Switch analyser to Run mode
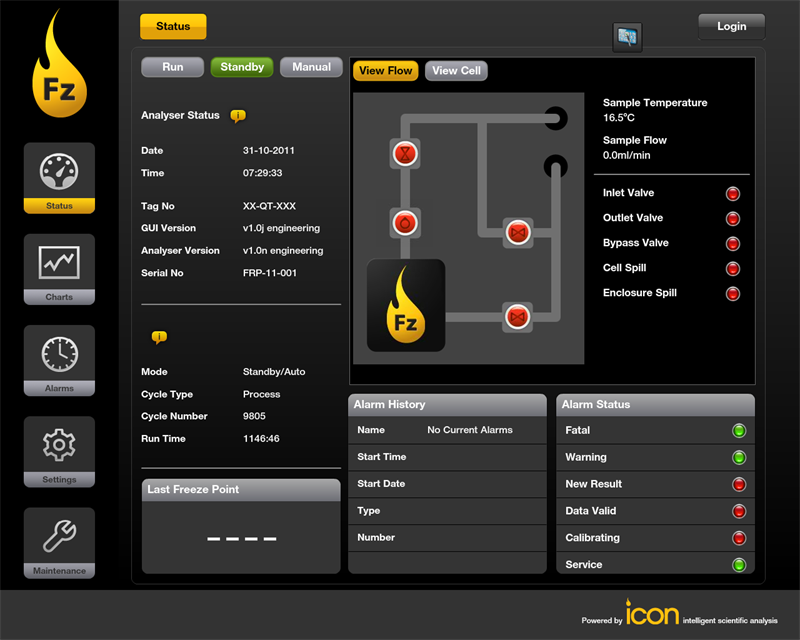Viewport: 800px width, 640px height. [x=173, y=67]
